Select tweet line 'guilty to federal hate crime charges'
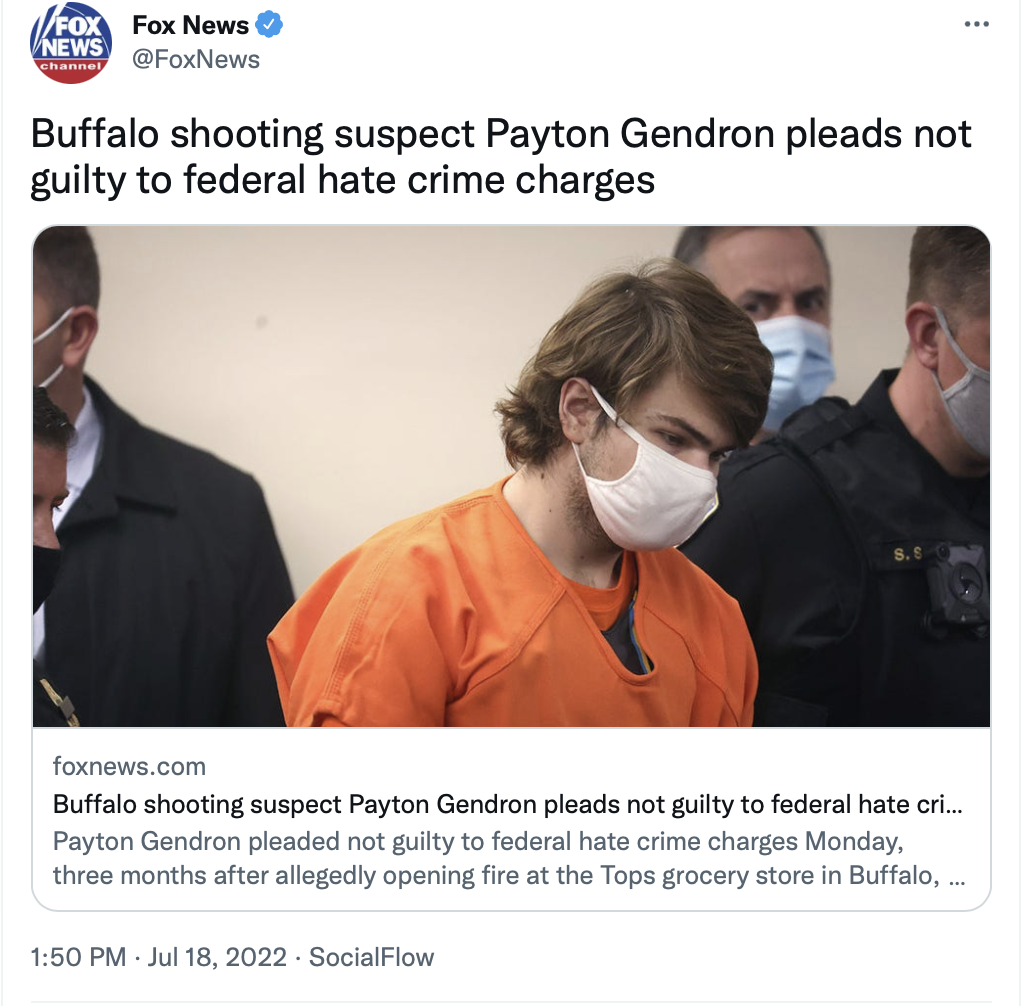 tap(343, 180)
